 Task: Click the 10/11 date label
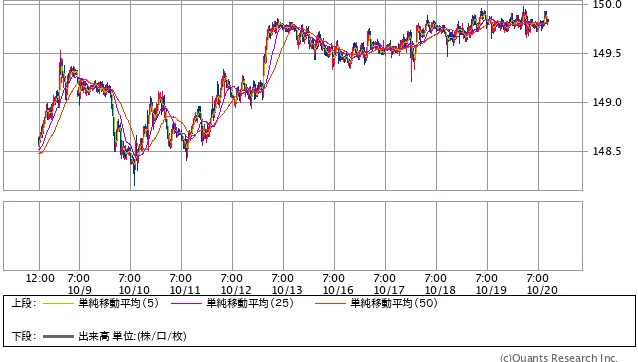coord(185,290)
